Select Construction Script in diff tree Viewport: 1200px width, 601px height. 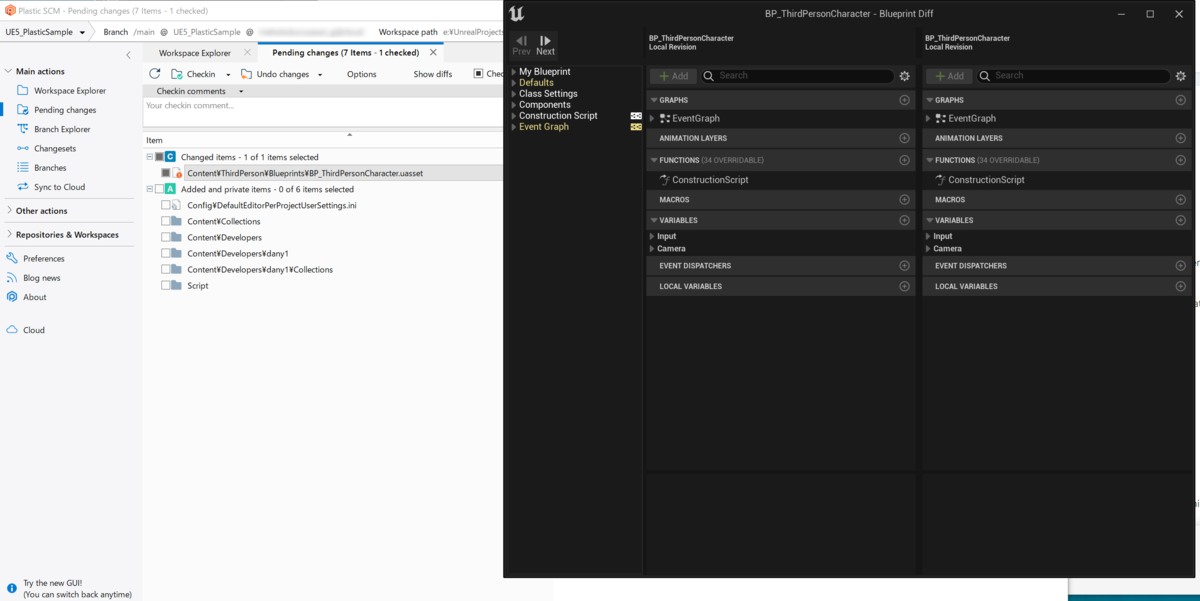tap(558, 116)
